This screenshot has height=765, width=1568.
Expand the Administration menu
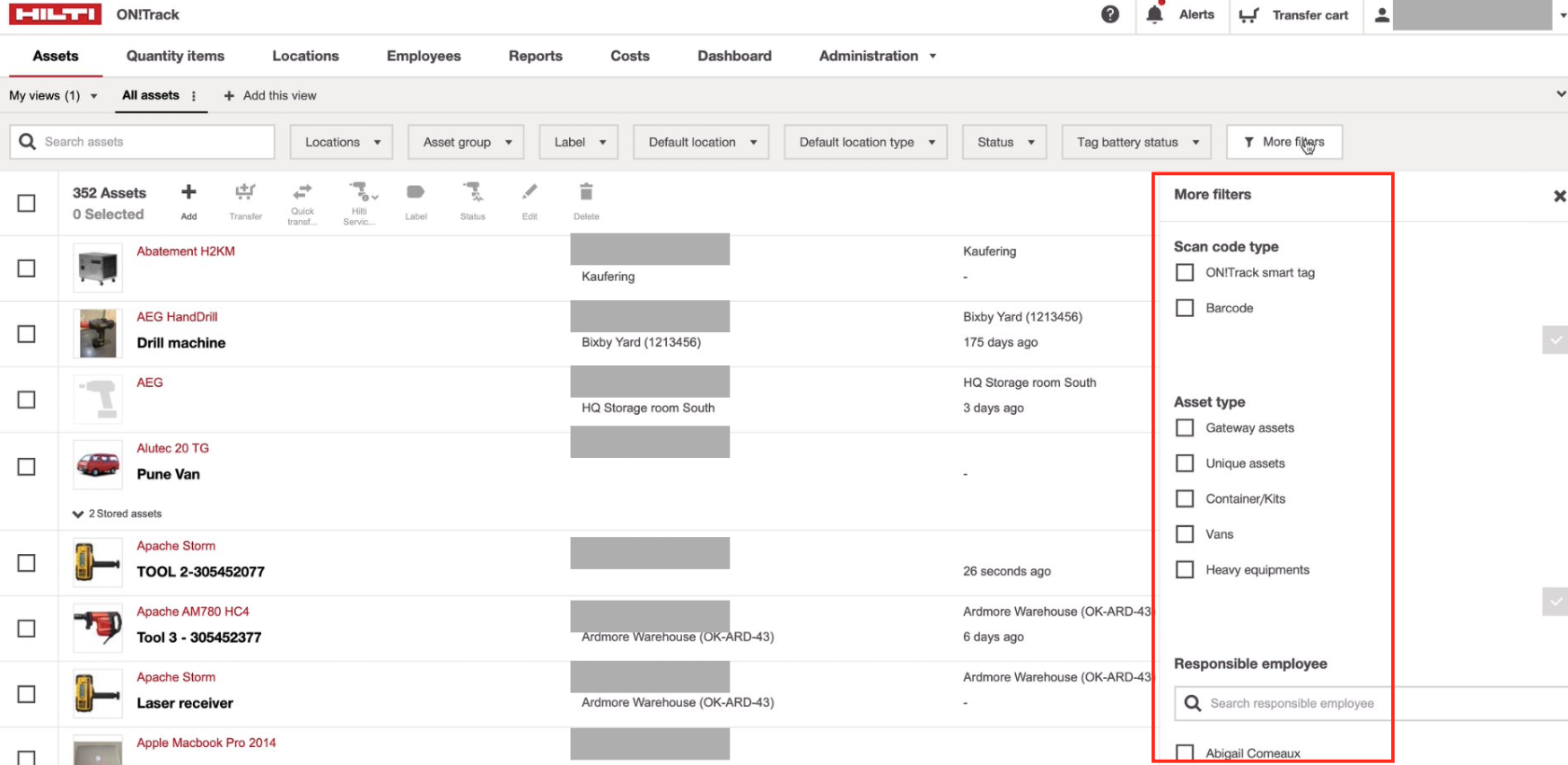878,56
